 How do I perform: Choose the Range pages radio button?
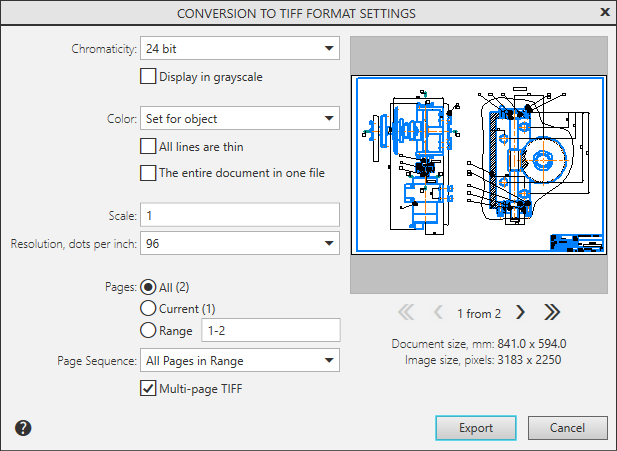pyautogui.click(x=149, y=330)
